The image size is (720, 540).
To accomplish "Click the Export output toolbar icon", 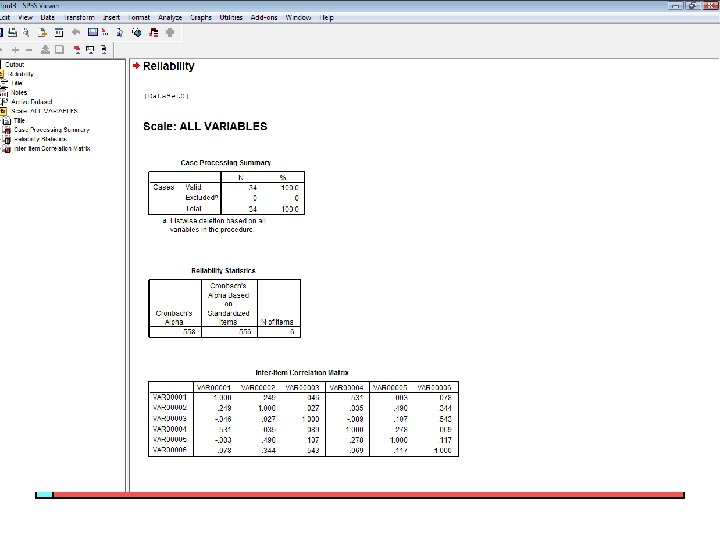I will click(x=42, y=32).
